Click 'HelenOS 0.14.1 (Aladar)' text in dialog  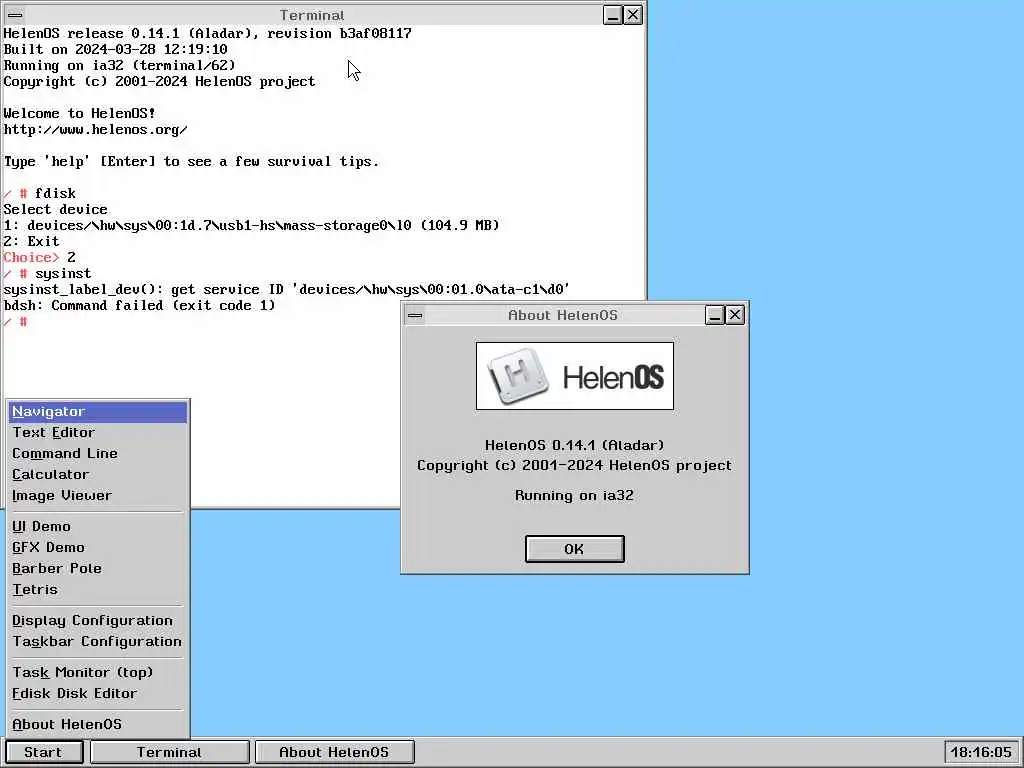(x=575, y=445)
